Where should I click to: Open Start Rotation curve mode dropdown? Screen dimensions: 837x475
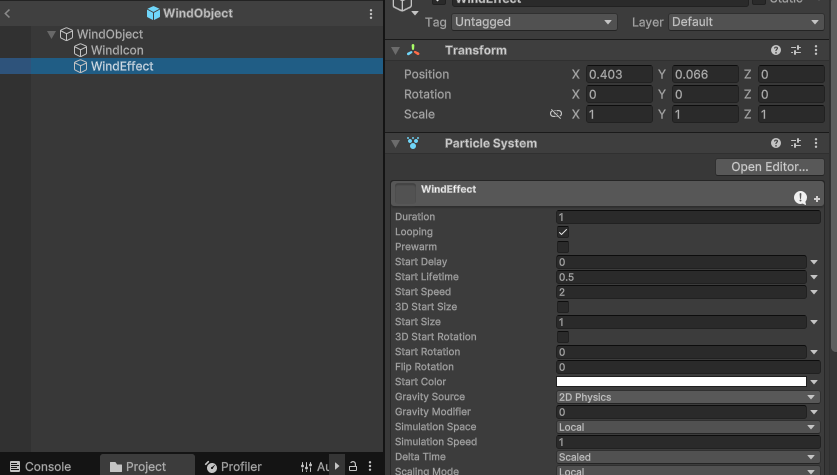coord(814,352)
